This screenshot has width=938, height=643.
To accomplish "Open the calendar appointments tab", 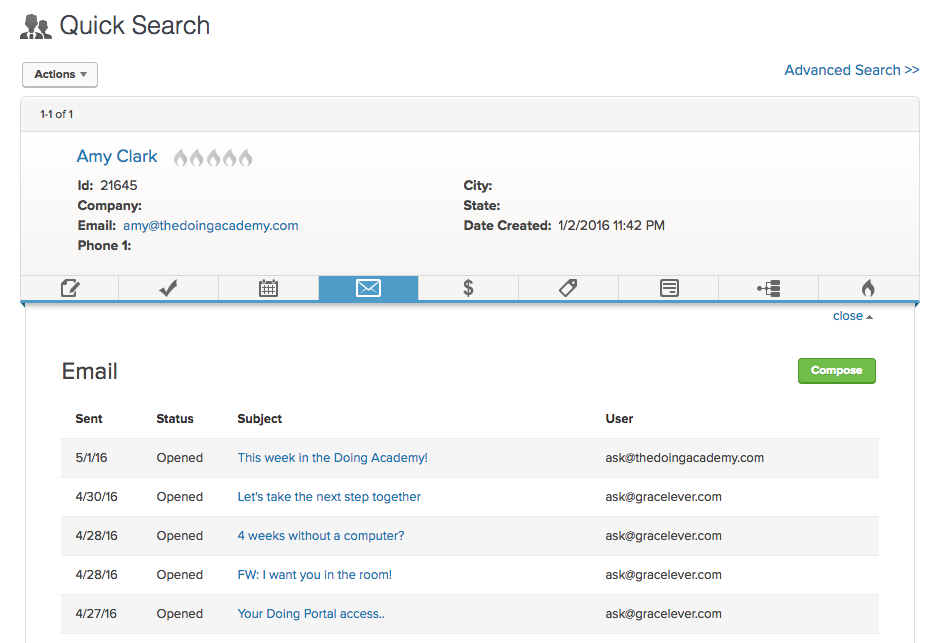I will [268, 288].
